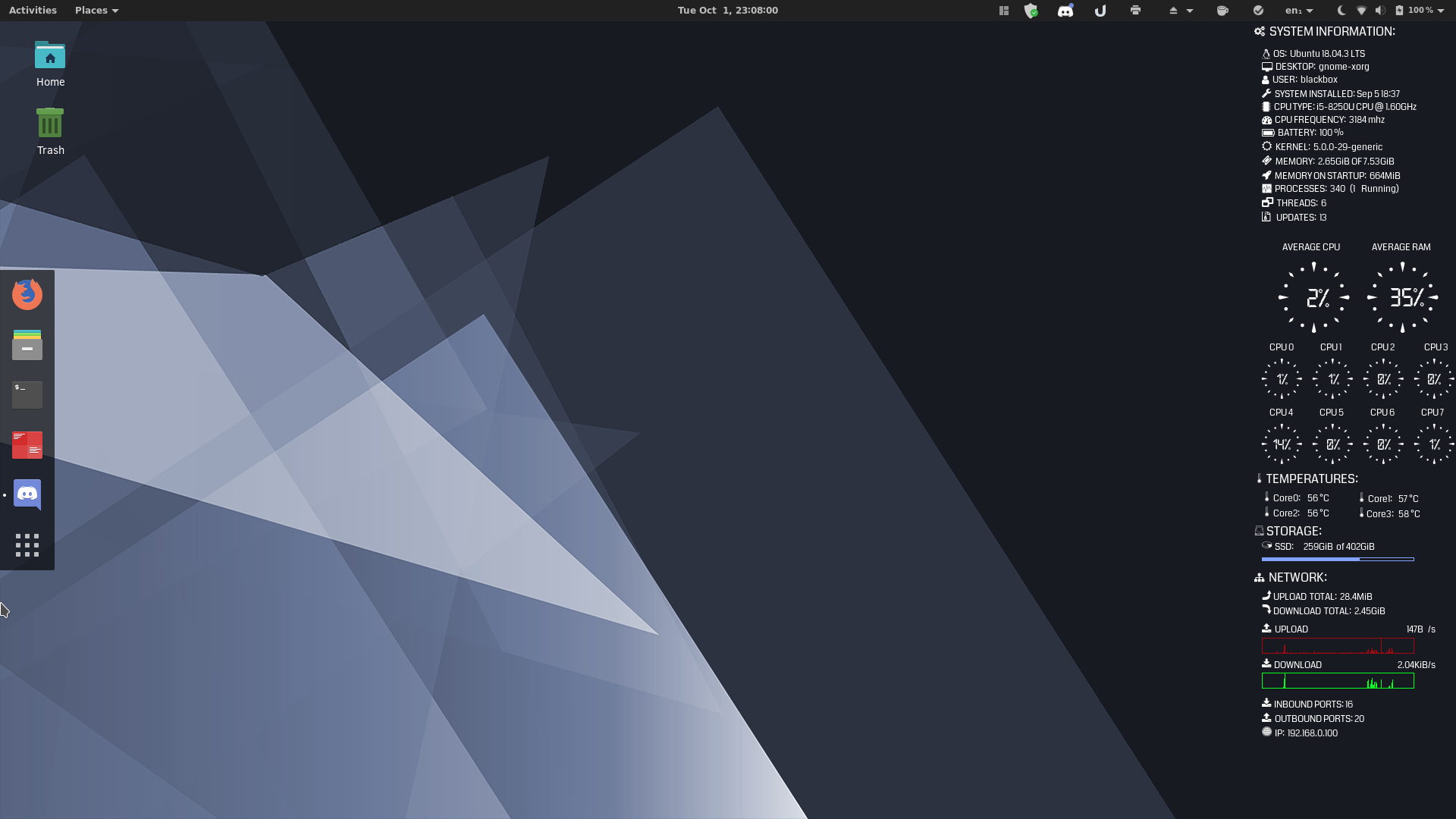This screenshot has height=819, width=1456.
Task: Open Firefox from the dock
Action: pos(27,295)
